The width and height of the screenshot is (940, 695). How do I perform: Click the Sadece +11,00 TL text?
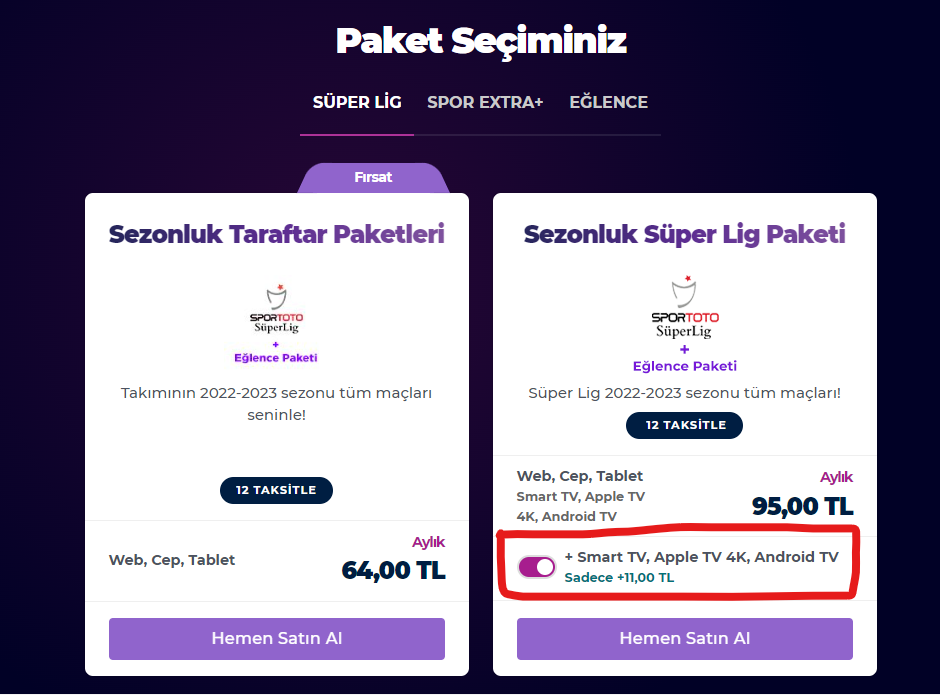coord(619,578)
